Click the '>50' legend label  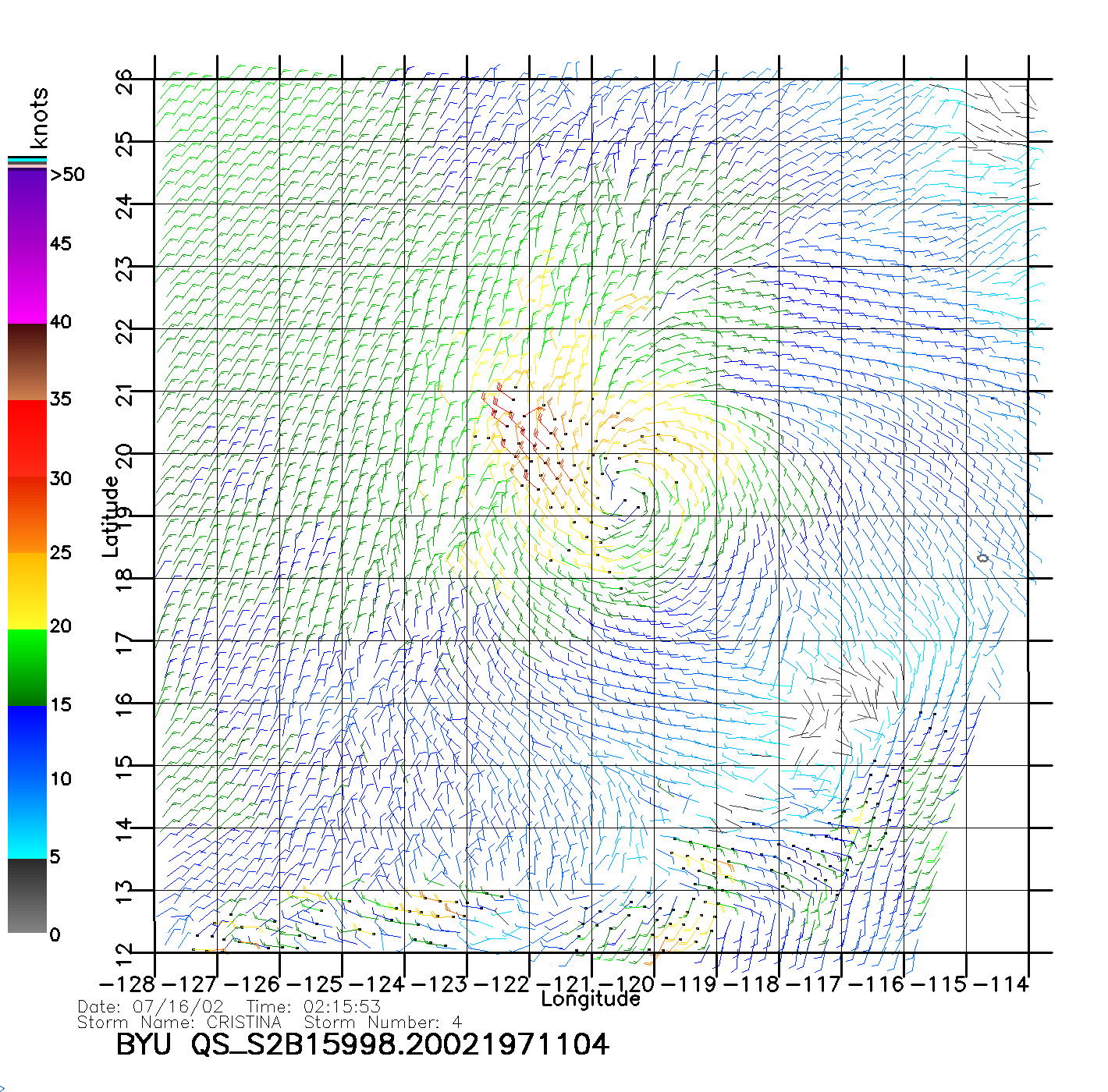coord(67,175)
